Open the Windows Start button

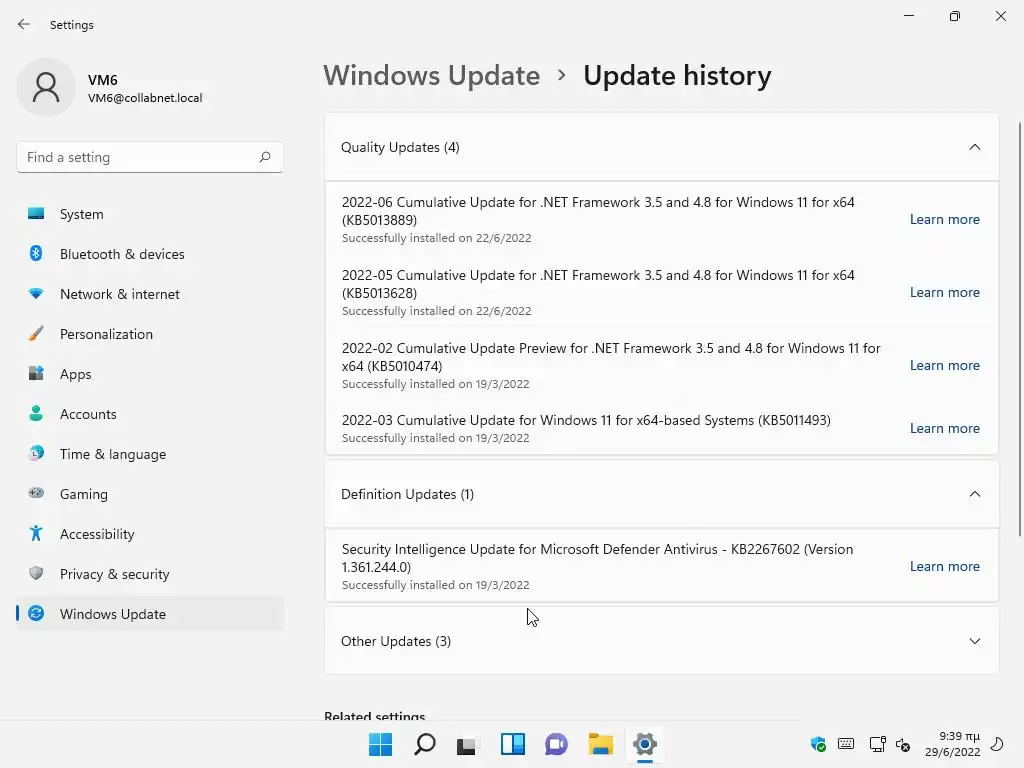point(380,744)
